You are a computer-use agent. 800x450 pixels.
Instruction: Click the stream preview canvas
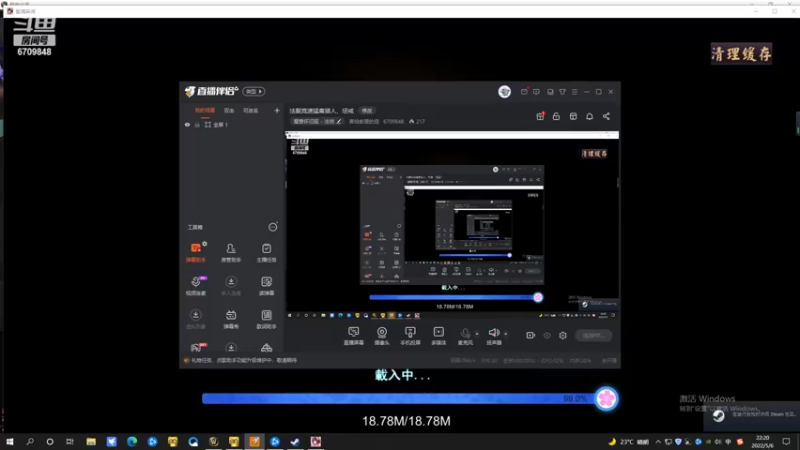pyautogui.click(x=452, y=225)
